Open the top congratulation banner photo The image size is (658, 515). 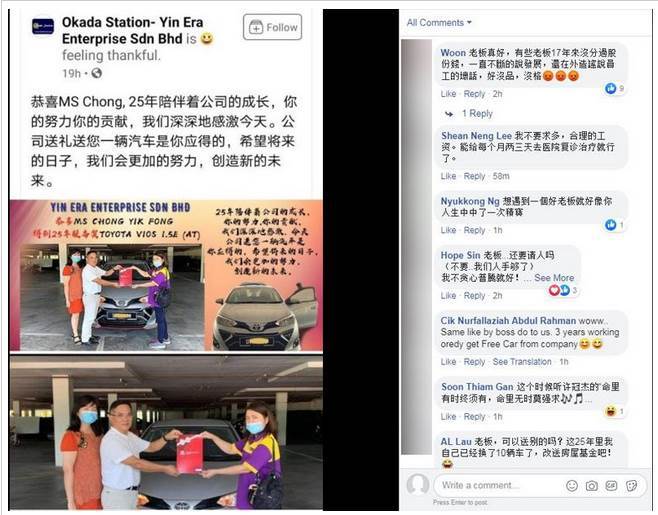coord(166,275)
